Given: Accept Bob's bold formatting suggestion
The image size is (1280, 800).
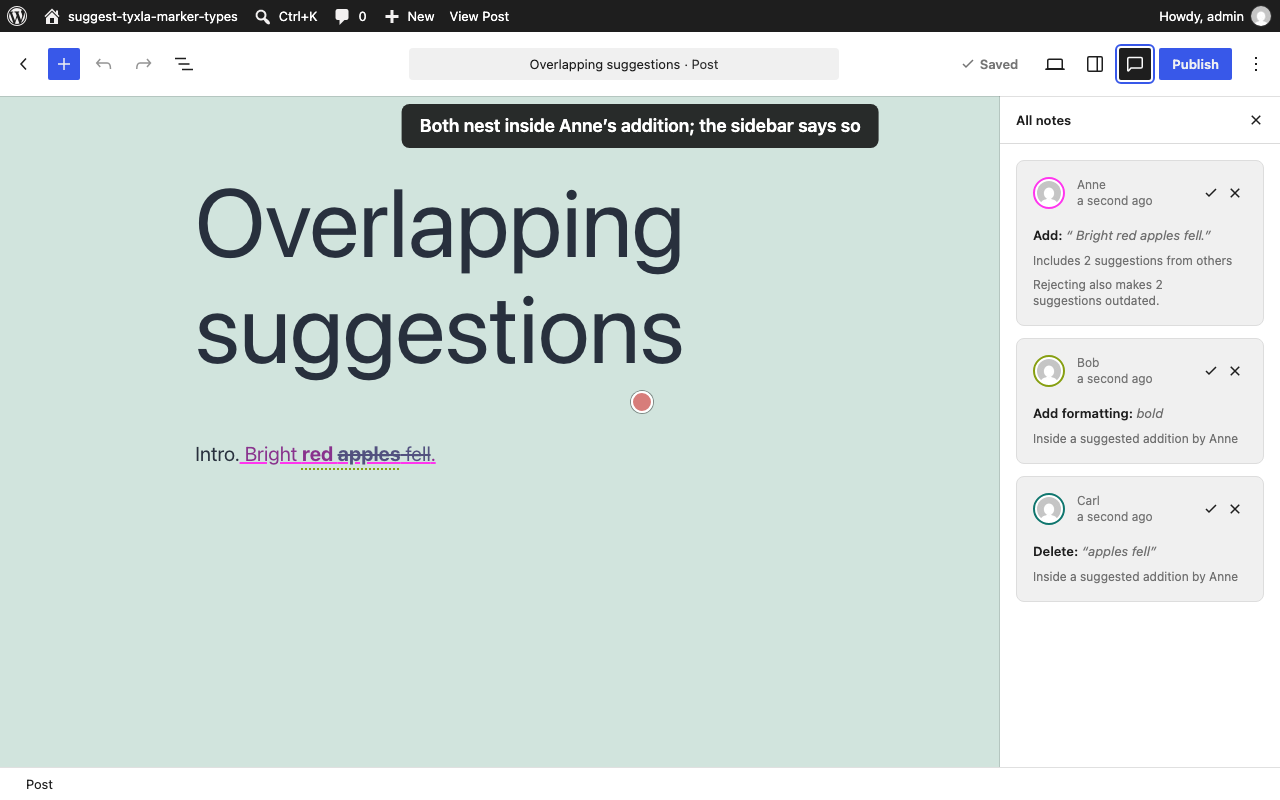Looking at the screenshot, I should click(1211, 371).
